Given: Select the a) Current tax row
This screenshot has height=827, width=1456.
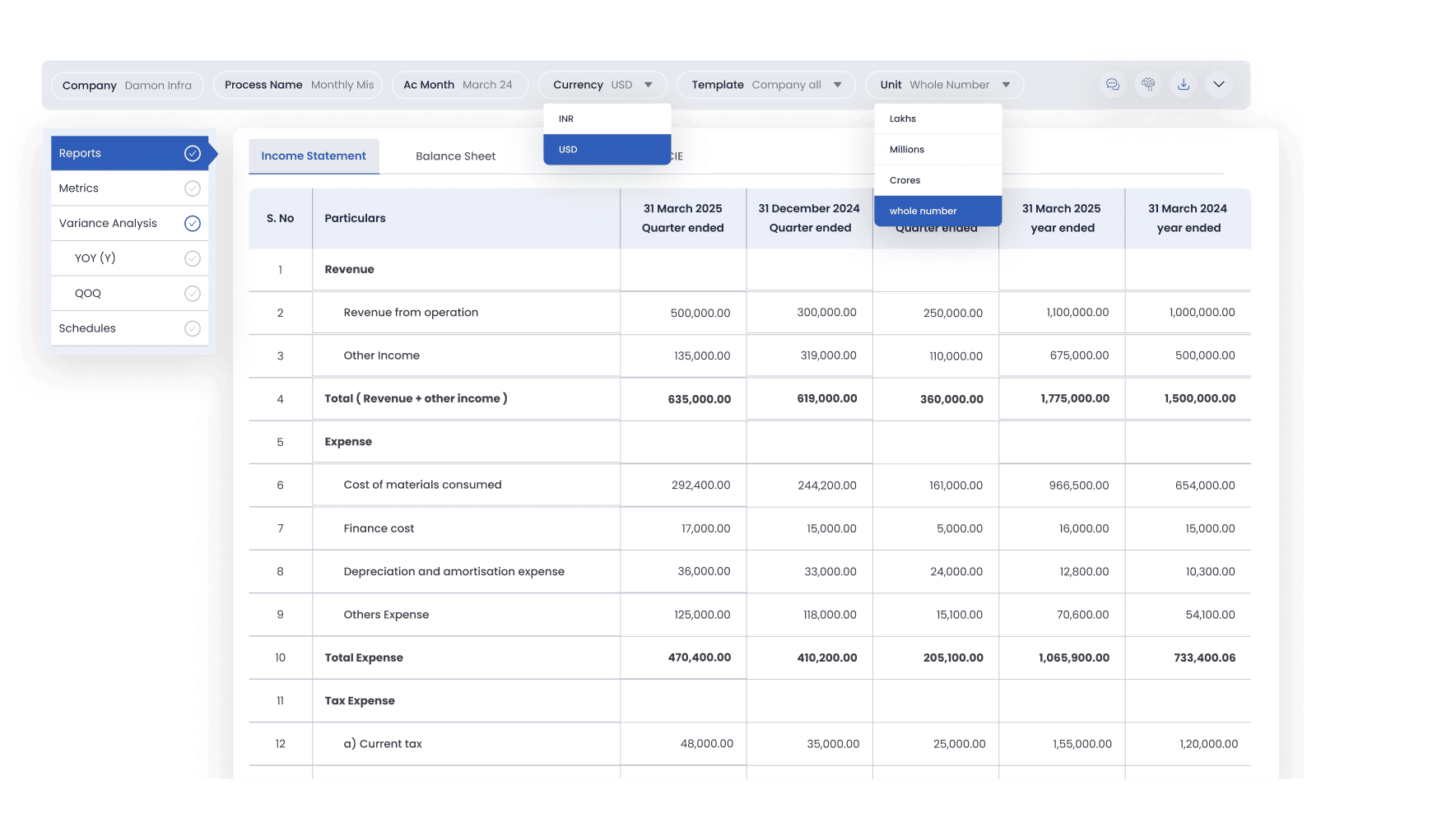Looking at the screenshot, I should pos(383,744).
